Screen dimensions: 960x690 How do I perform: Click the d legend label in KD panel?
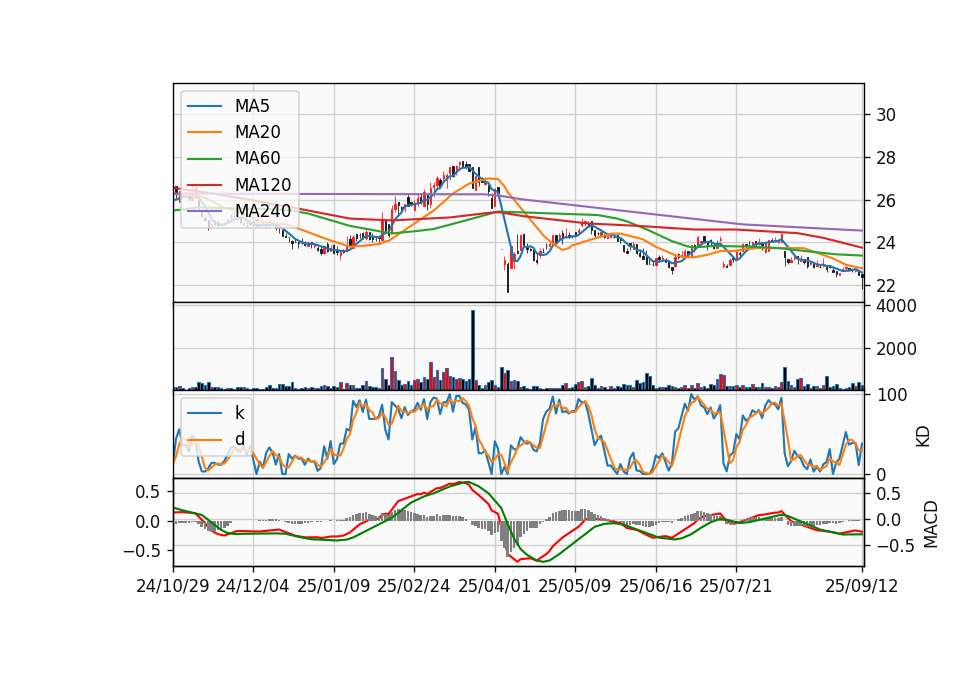[239, 439]
